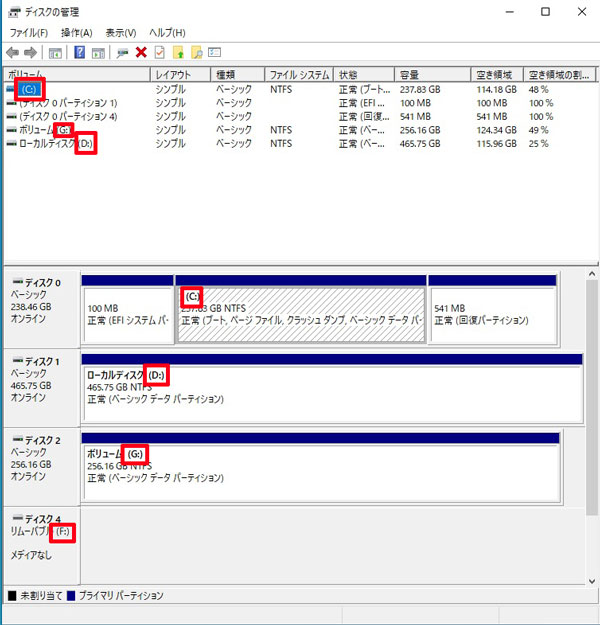The height and width of the screenshot is (625, 600).
Task: Open the ヘルプ(H) menu
Action: [167, 33]
